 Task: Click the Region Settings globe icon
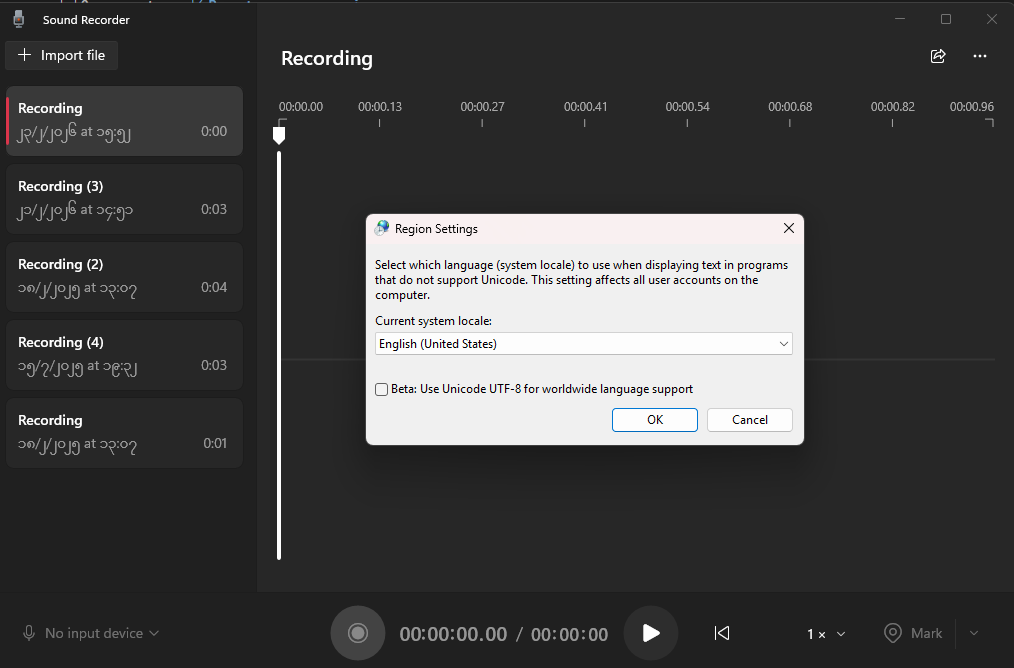coord(382,228)
